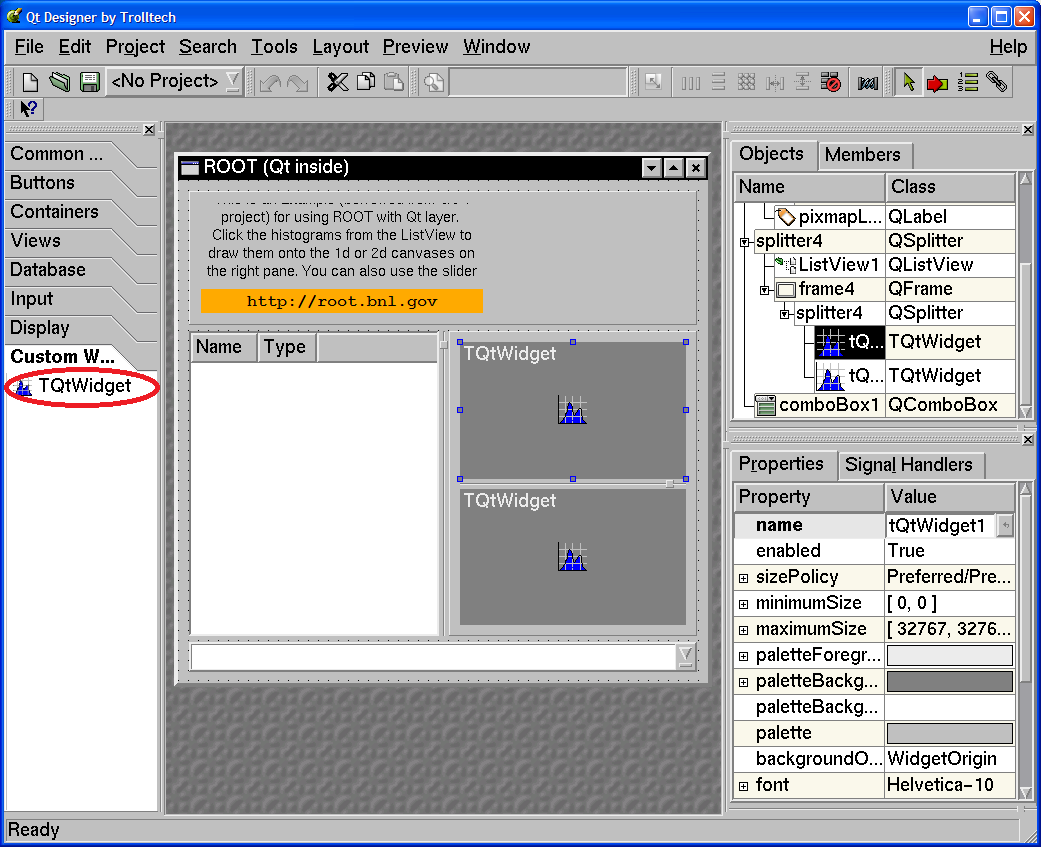1041x847 pixels.
Task: Expand the sizePolicy property
Action: click(743, 578)
